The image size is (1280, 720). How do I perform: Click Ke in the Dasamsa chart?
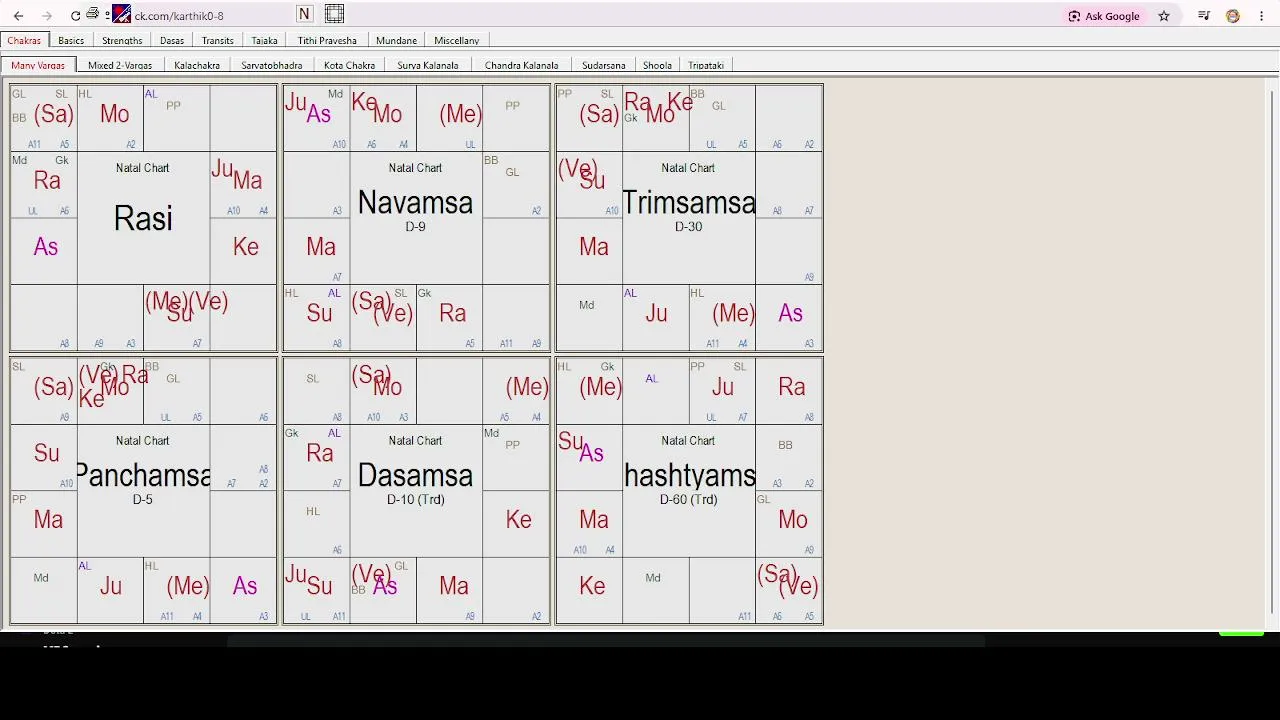point(518,520)
